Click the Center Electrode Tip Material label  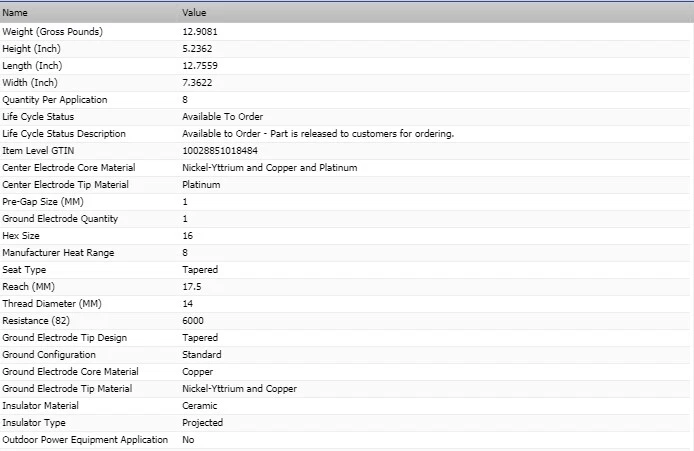[66, 185]
